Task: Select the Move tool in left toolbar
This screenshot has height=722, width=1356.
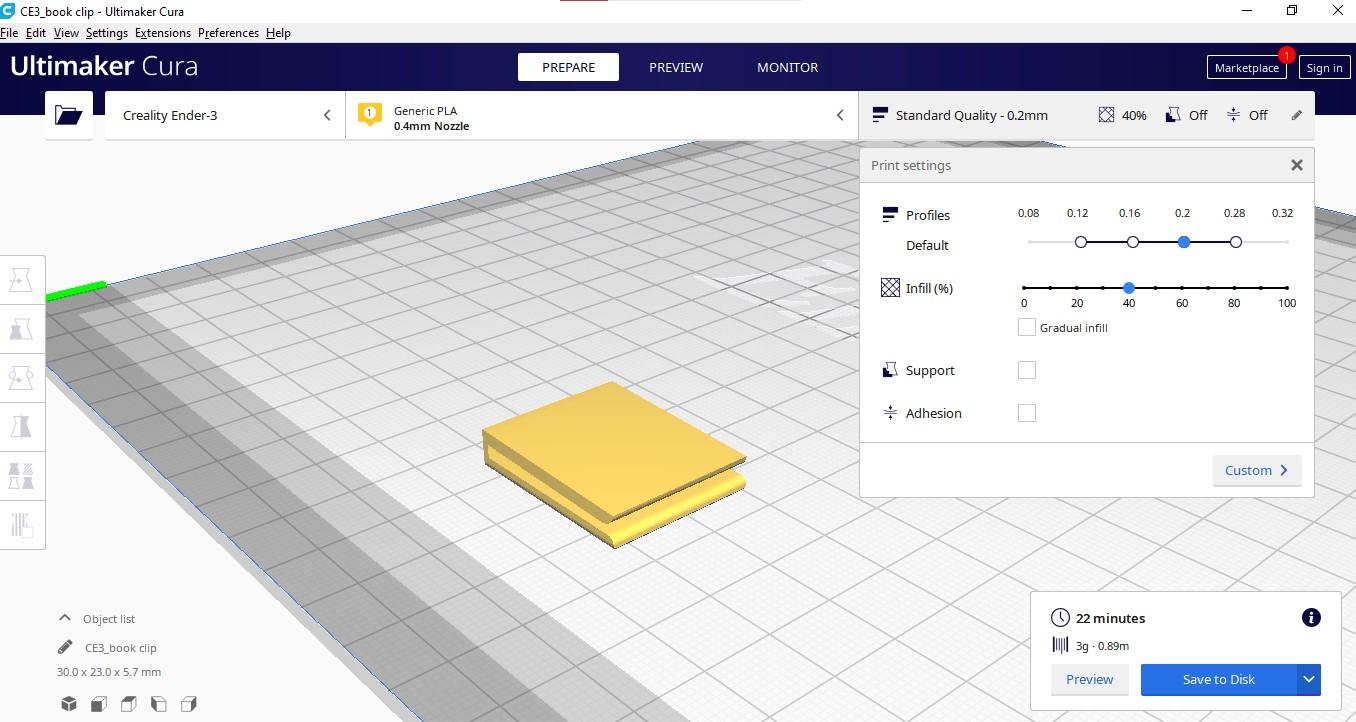Action: point(21,279)
